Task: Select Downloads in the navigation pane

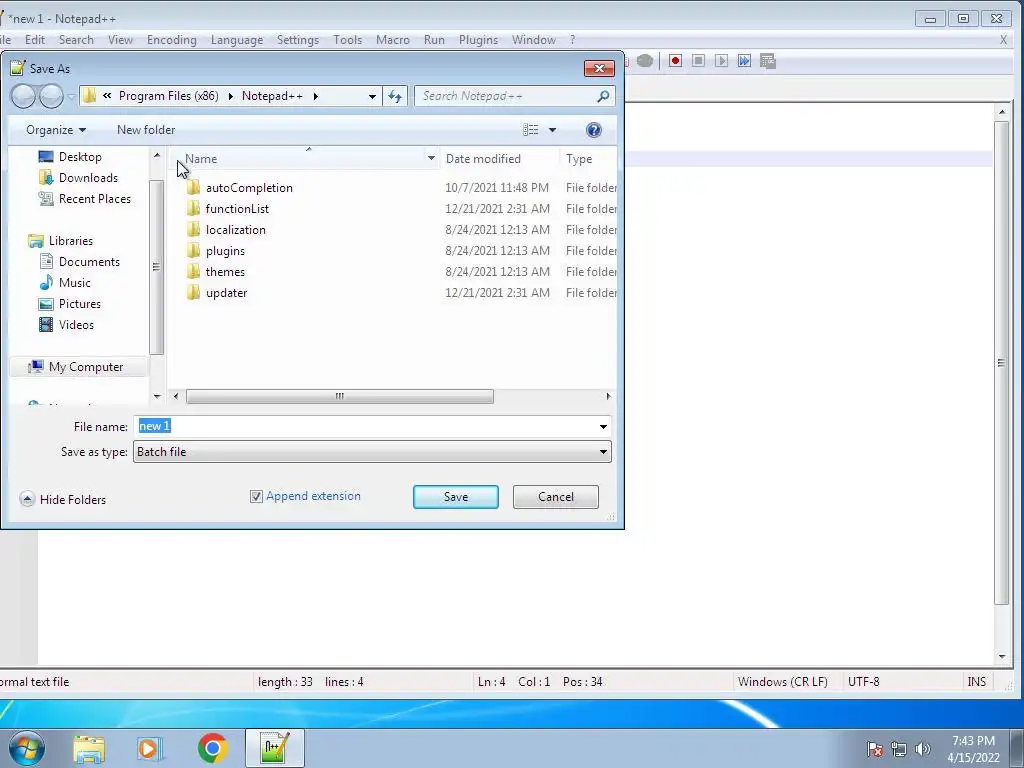Action: click(88, 178)
